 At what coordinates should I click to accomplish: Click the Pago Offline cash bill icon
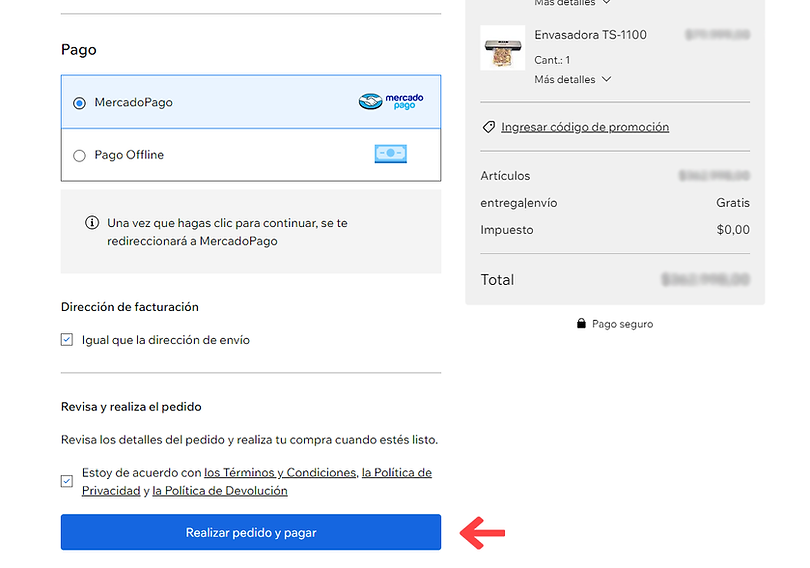391,154
